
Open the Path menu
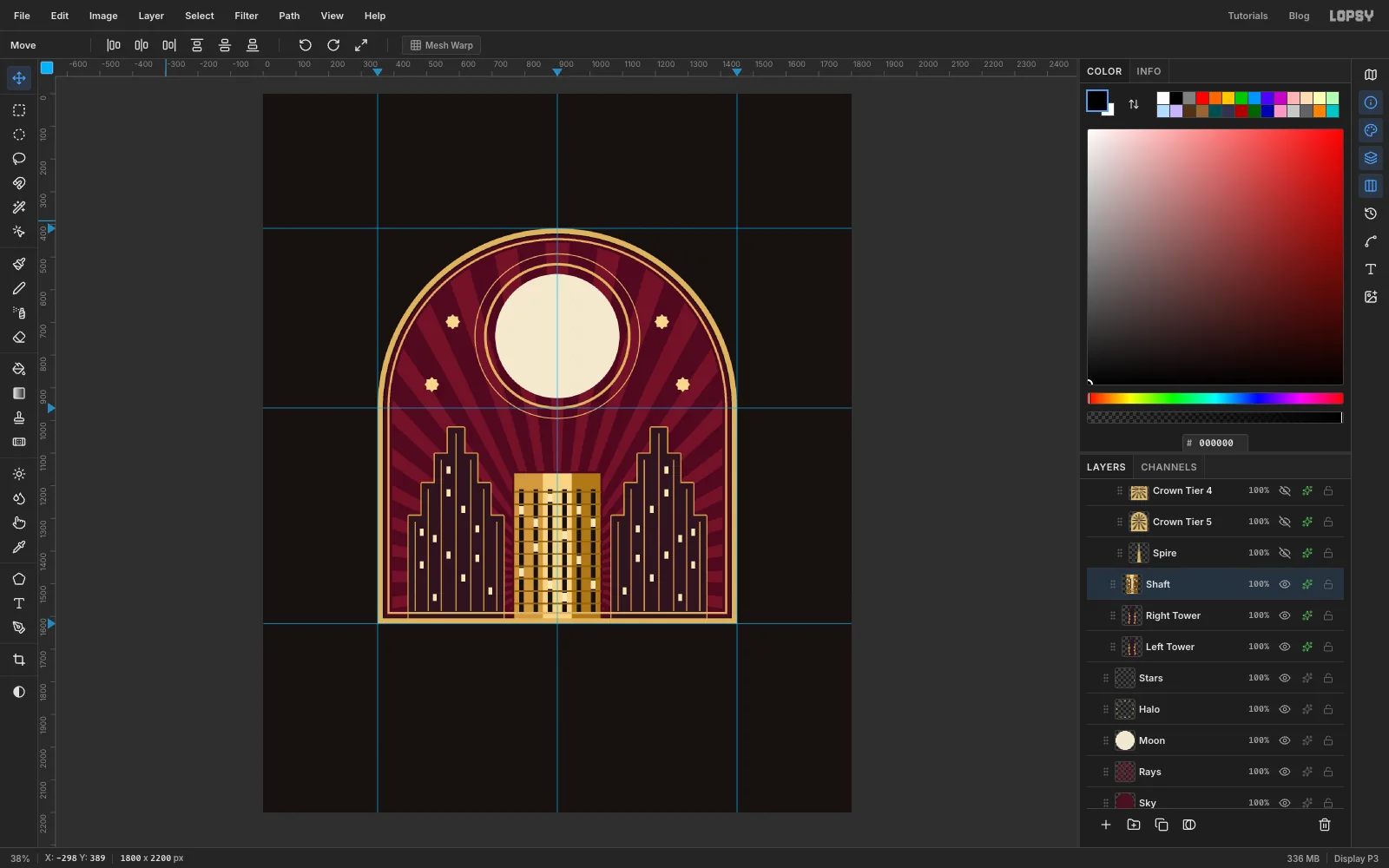click(x=289, y=16)
